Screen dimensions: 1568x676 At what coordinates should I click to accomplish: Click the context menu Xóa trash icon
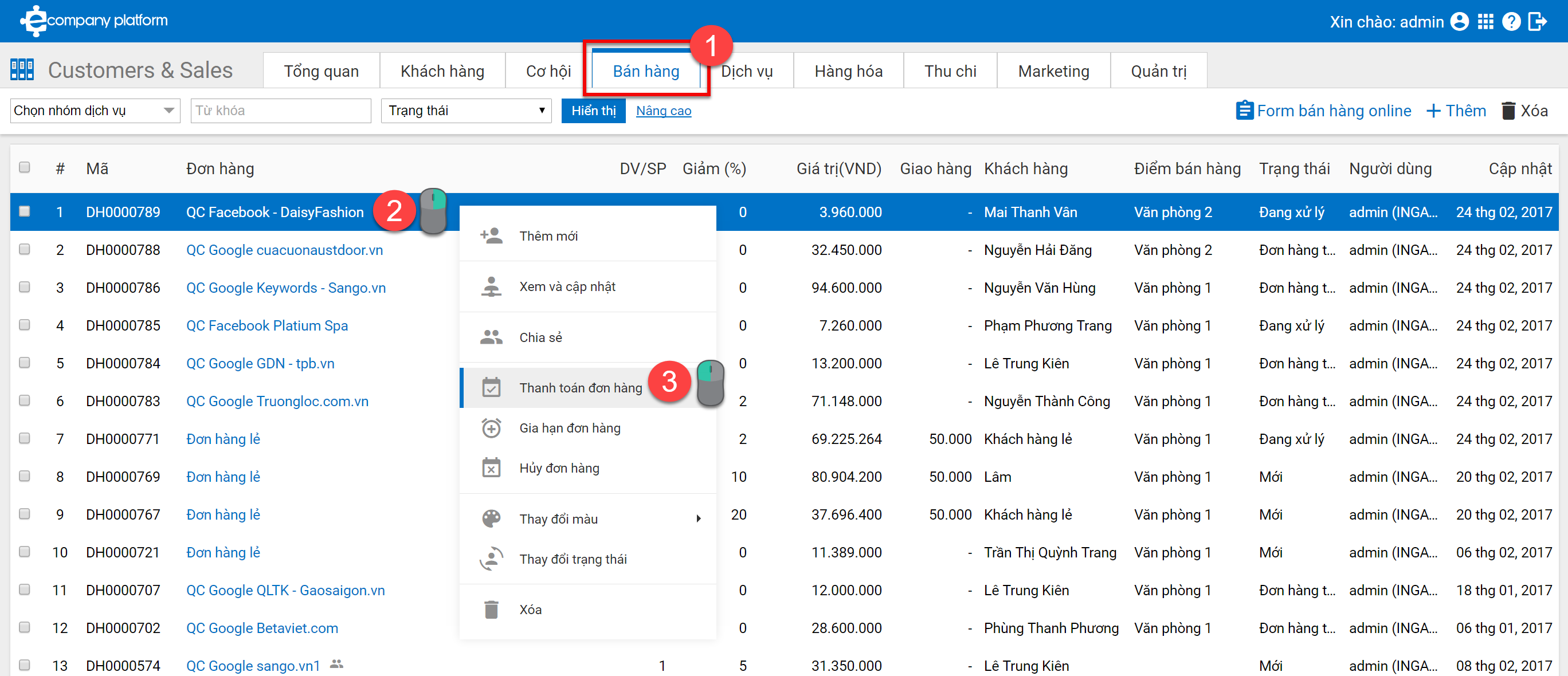click(x=491, y=610)
